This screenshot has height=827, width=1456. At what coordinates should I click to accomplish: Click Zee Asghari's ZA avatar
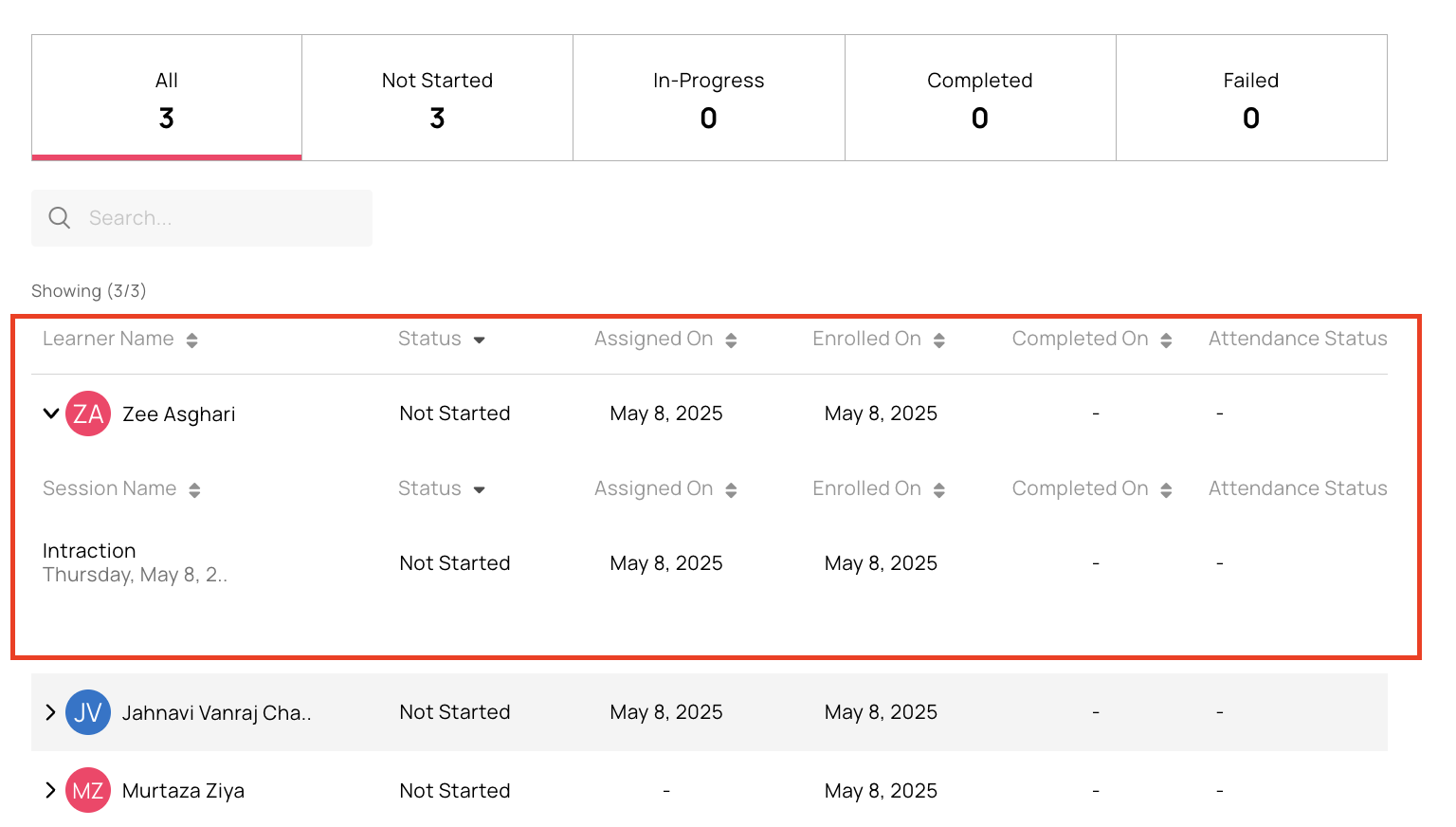[x=88, y=413]
